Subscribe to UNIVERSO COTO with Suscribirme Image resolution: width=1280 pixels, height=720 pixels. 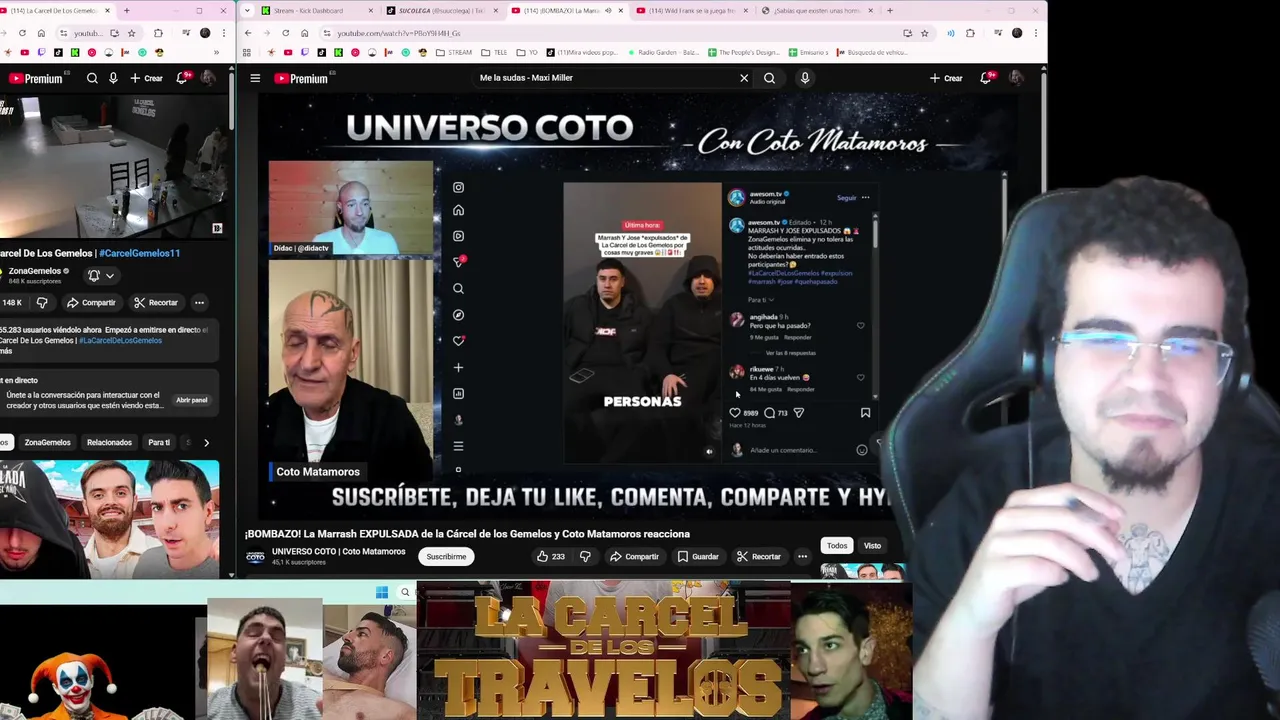point(446,556)
